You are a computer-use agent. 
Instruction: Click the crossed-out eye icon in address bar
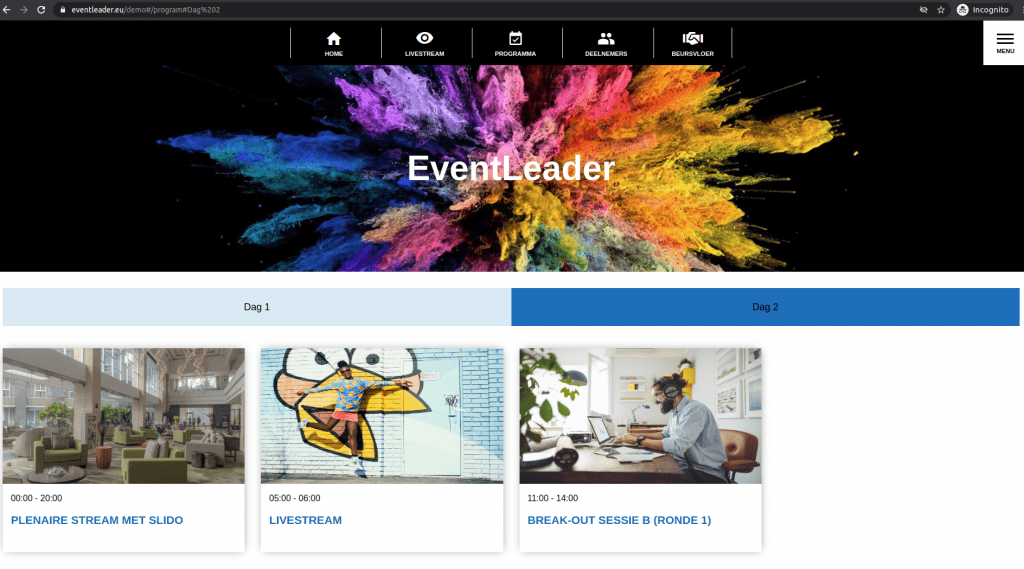[923, 10]
